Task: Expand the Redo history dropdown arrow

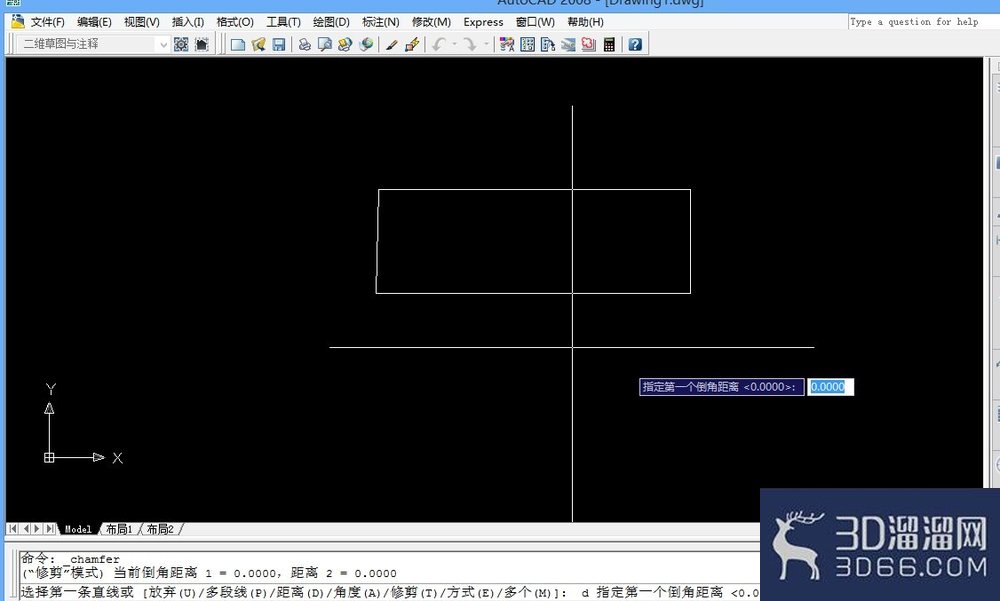Action: tap(486, 45)
